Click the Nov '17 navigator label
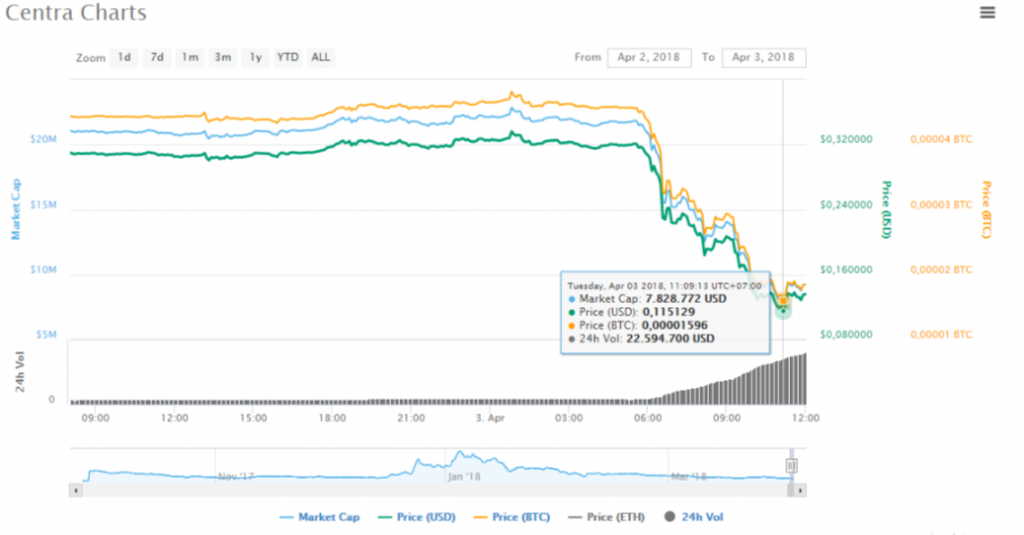Viewport: 1024px width, 535px height. tap(236, 477)
